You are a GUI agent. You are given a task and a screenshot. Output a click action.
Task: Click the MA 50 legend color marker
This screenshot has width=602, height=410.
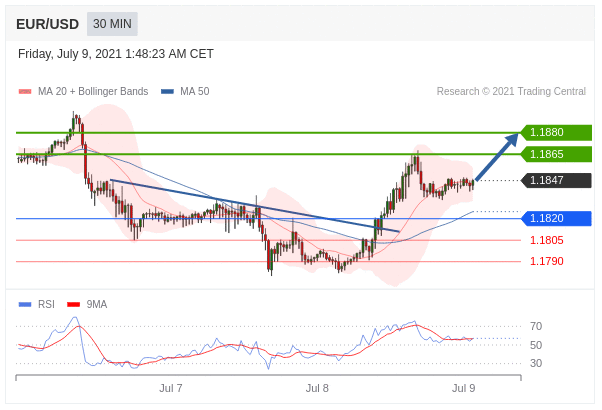[x=167, y=92]
